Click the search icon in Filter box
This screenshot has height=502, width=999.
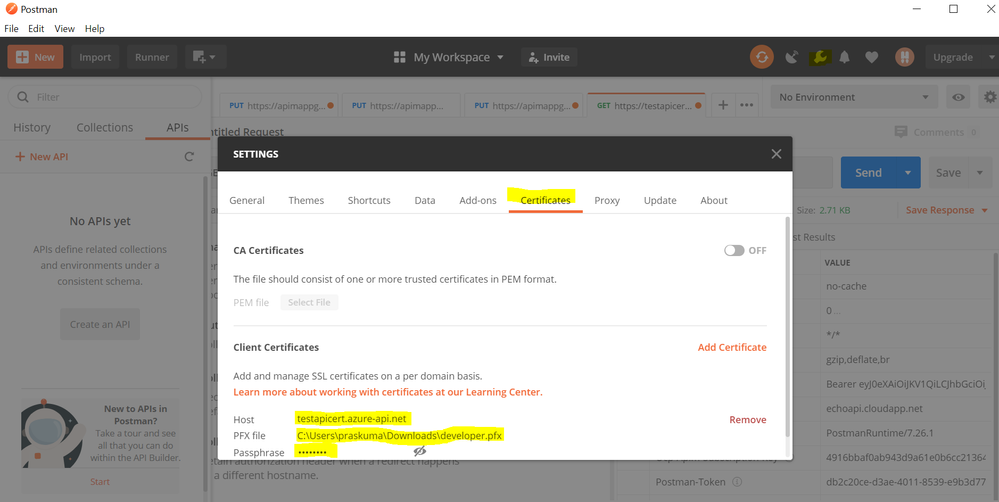[x=23, y=97]
